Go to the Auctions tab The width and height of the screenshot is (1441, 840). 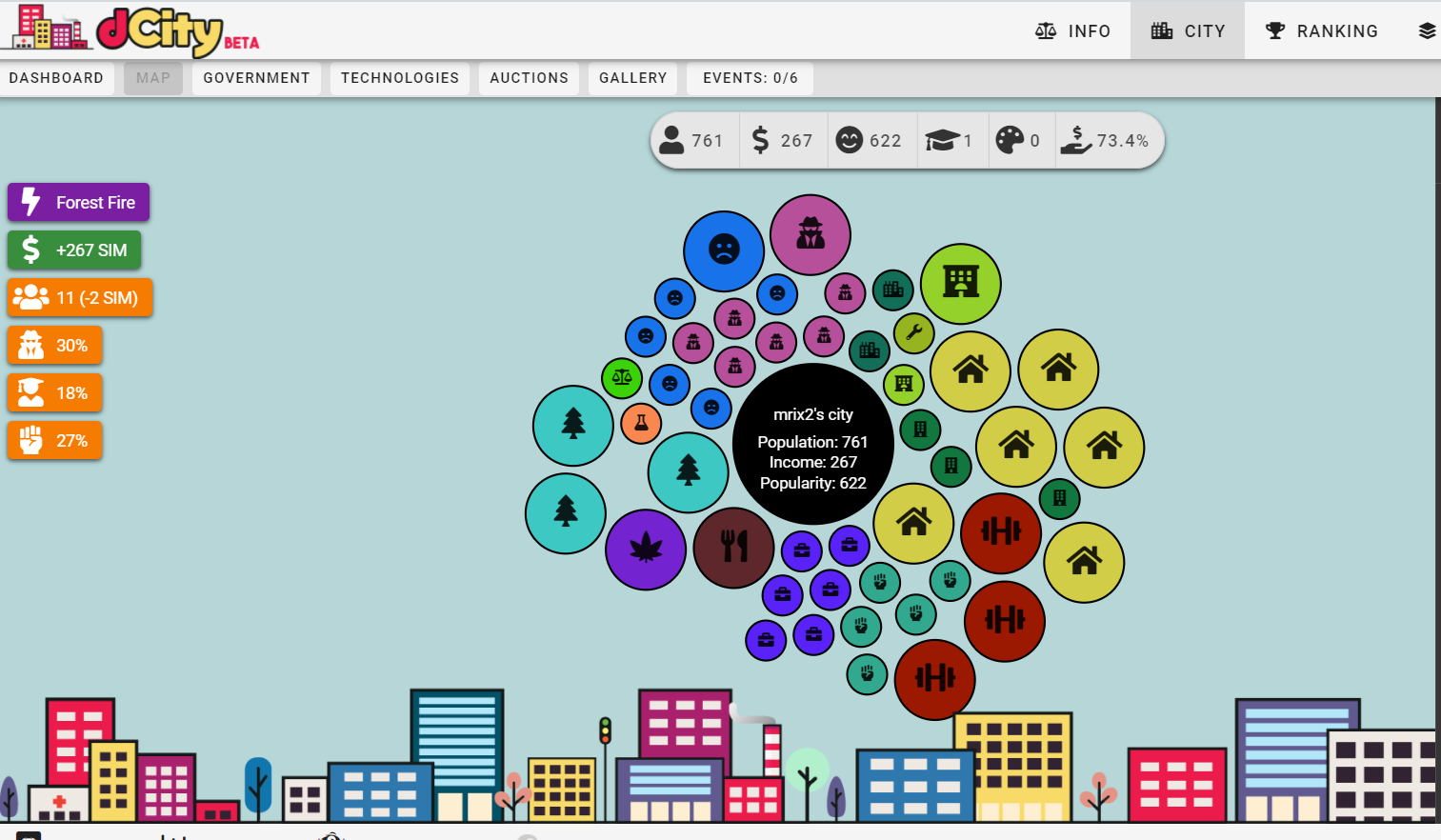[529, 78]
